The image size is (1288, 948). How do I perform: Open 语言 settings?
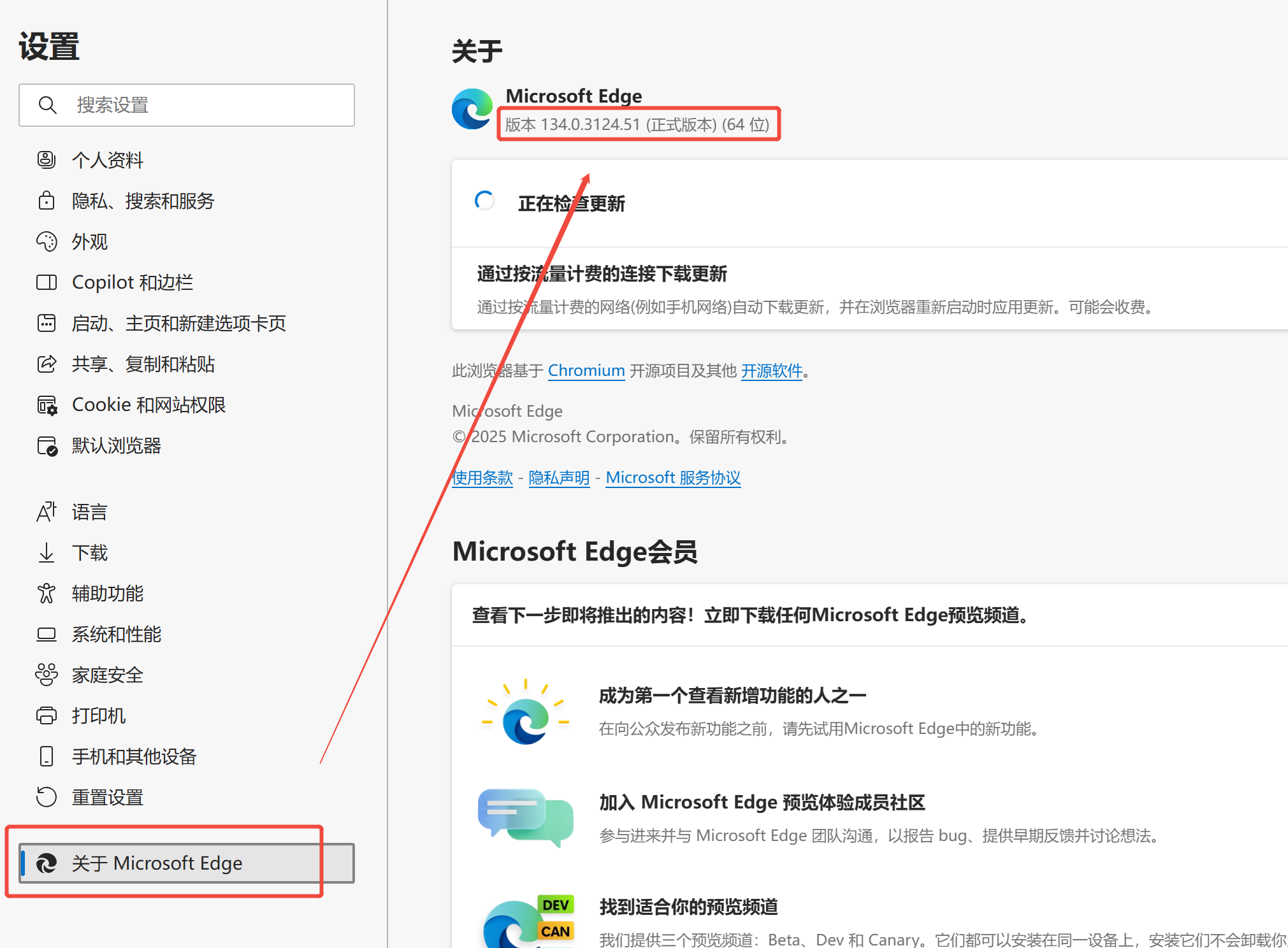pos(90,512)
